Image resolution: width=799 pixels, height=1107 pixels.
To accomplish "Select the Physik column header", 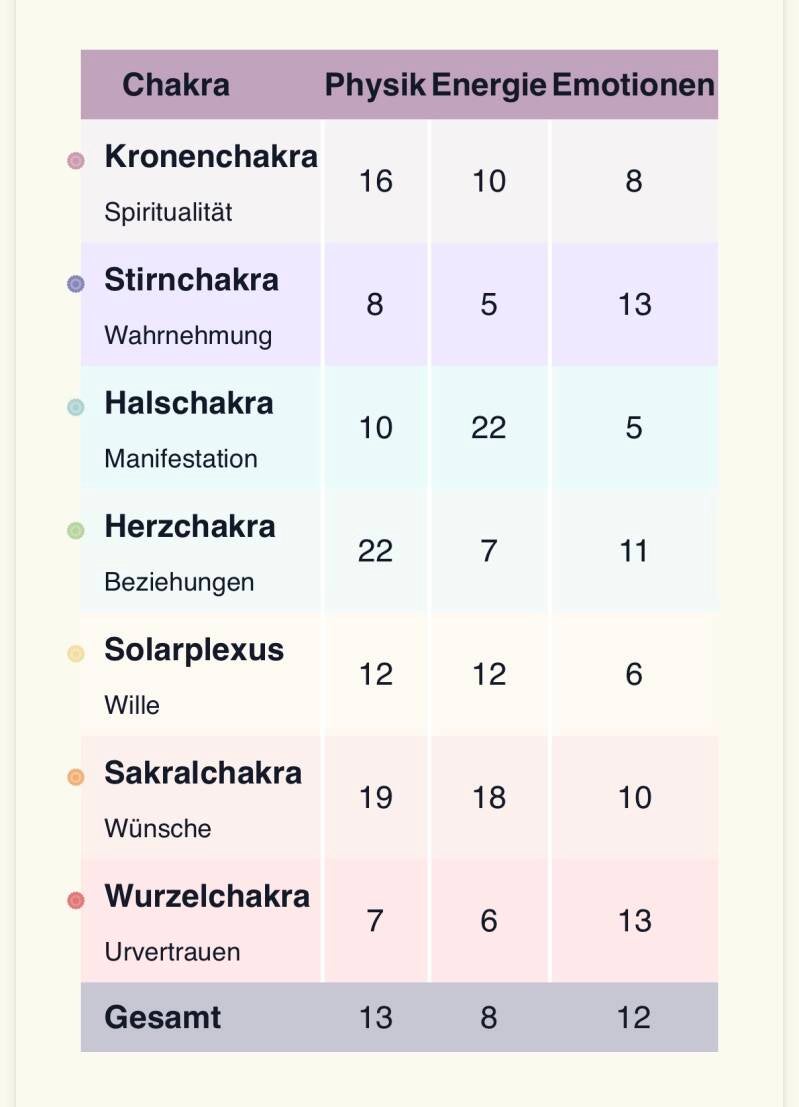I will (x=375, y=85).
